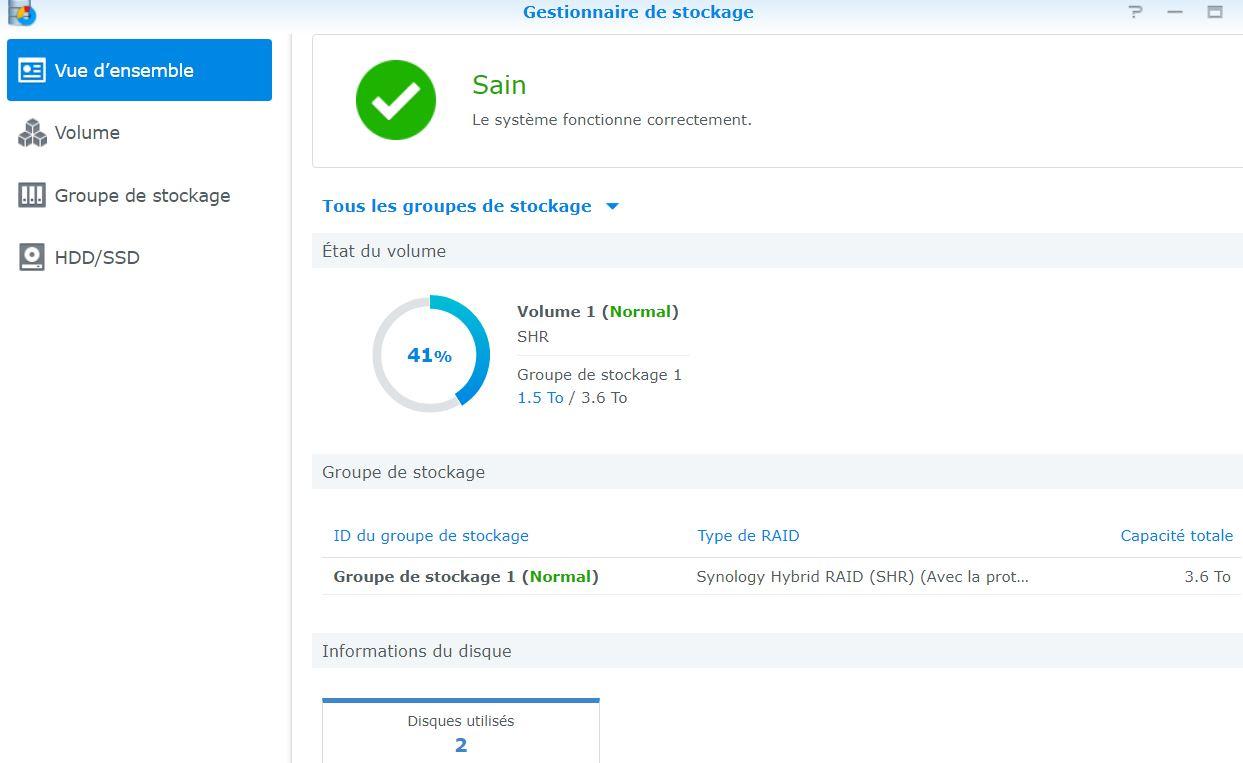This screenshot has height=763, width=1243.
Task: Select the Groupe de stockage 1 (Normal) row
Action: [x=782, y=576]
